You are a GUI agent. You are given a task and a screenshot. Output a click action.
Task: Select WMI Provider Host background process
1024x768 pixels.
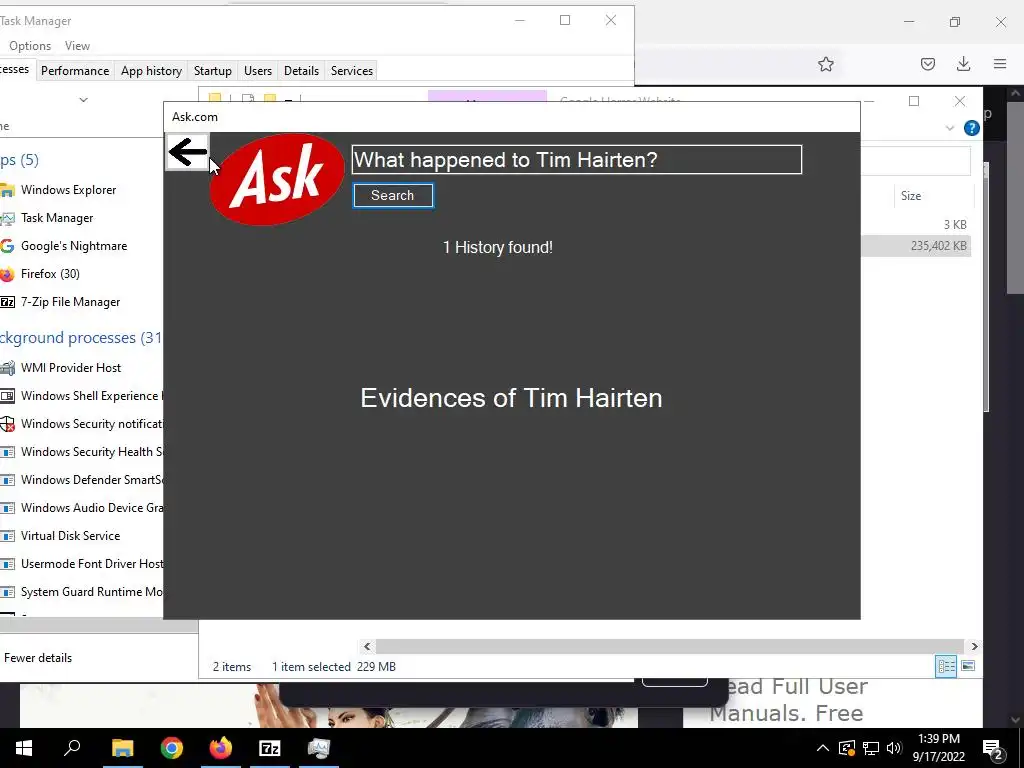pyautogui.click(x=82, y=368)
